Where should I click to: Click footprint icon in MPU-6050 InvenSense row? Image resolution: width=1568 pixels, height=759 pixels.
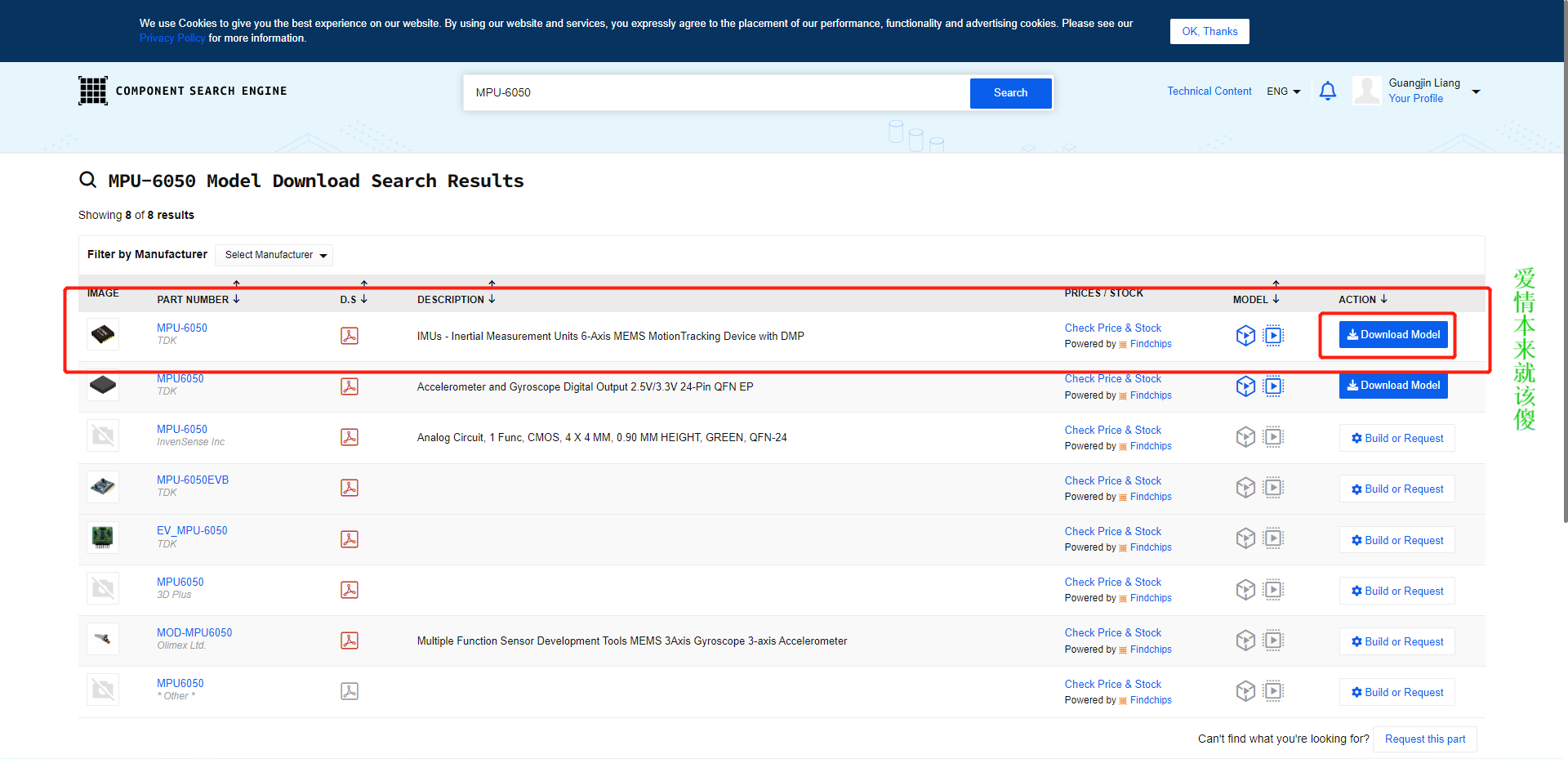1273,437
